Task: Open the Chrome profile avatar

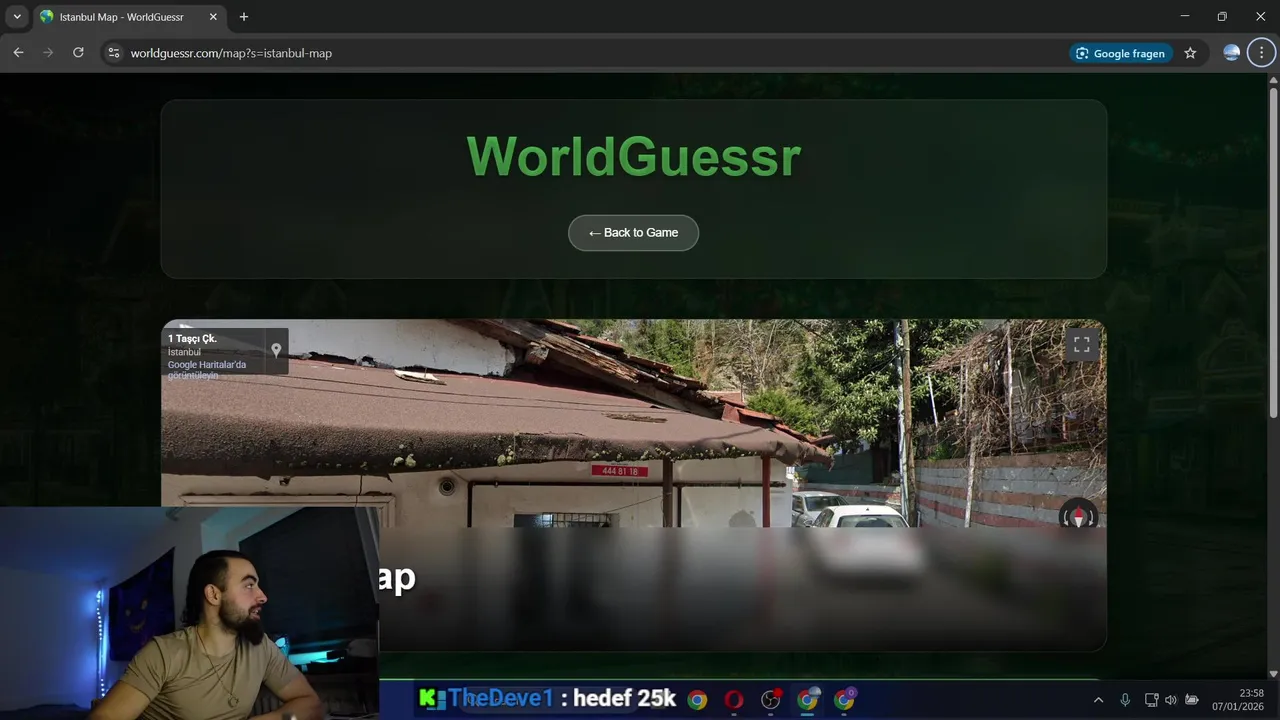Action: [x=1232, y=53]
